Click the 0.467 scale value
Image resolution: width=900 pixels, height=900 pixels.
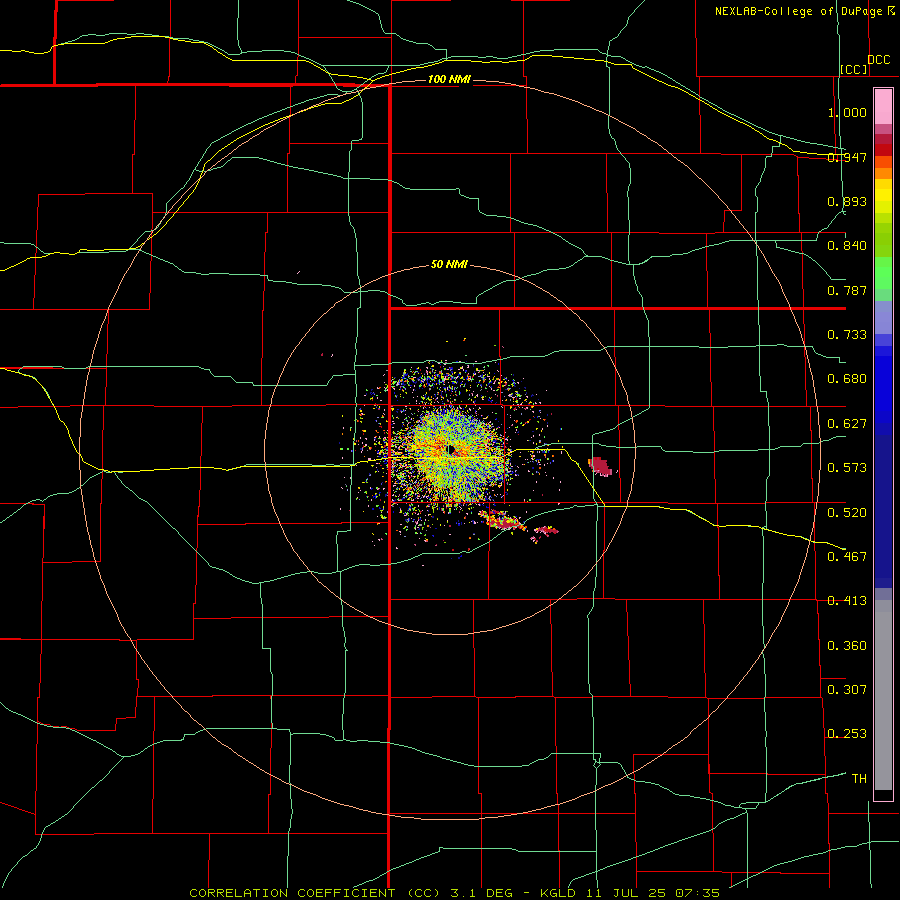[x=847, y=556]
